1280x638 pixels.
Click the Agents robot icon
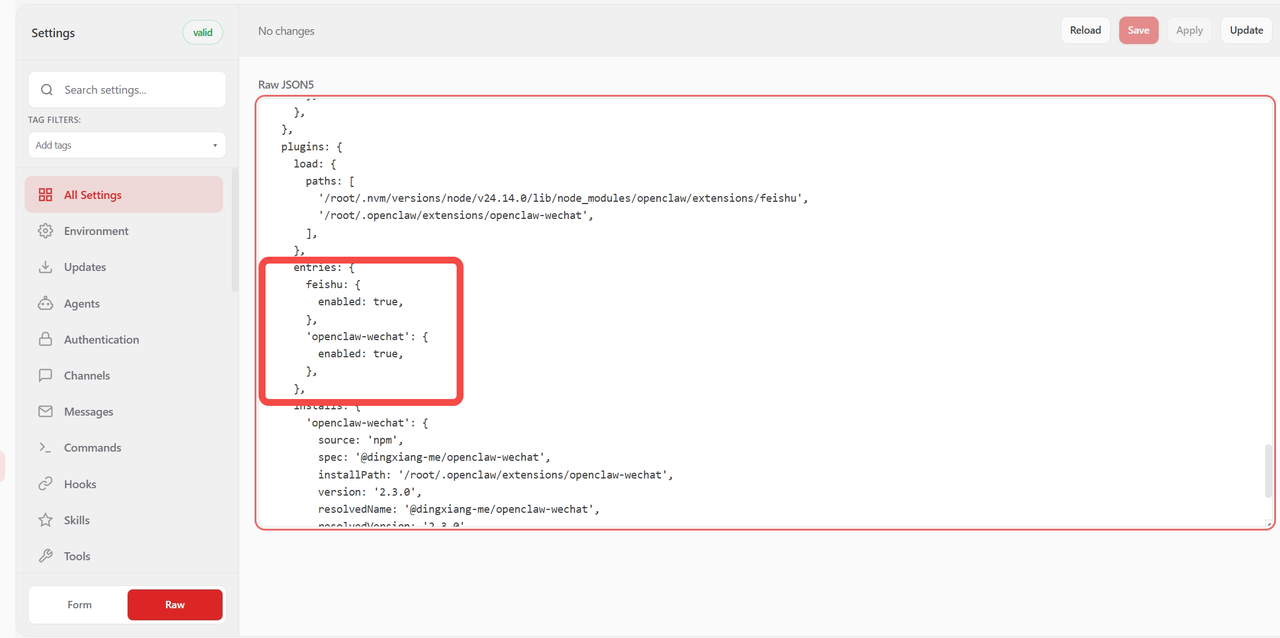point(45,303)
